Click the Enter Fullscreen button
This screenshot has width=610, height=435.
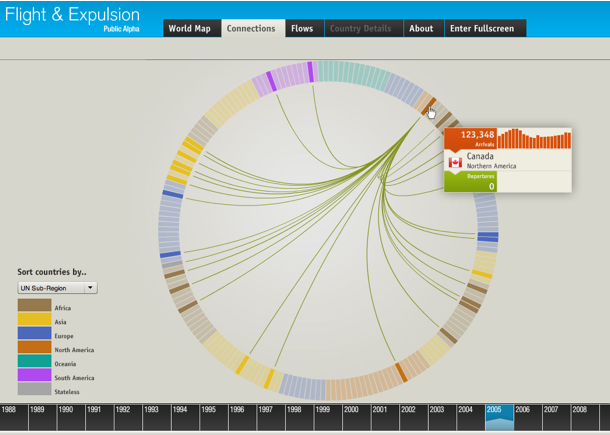click(x=482, y=28)
